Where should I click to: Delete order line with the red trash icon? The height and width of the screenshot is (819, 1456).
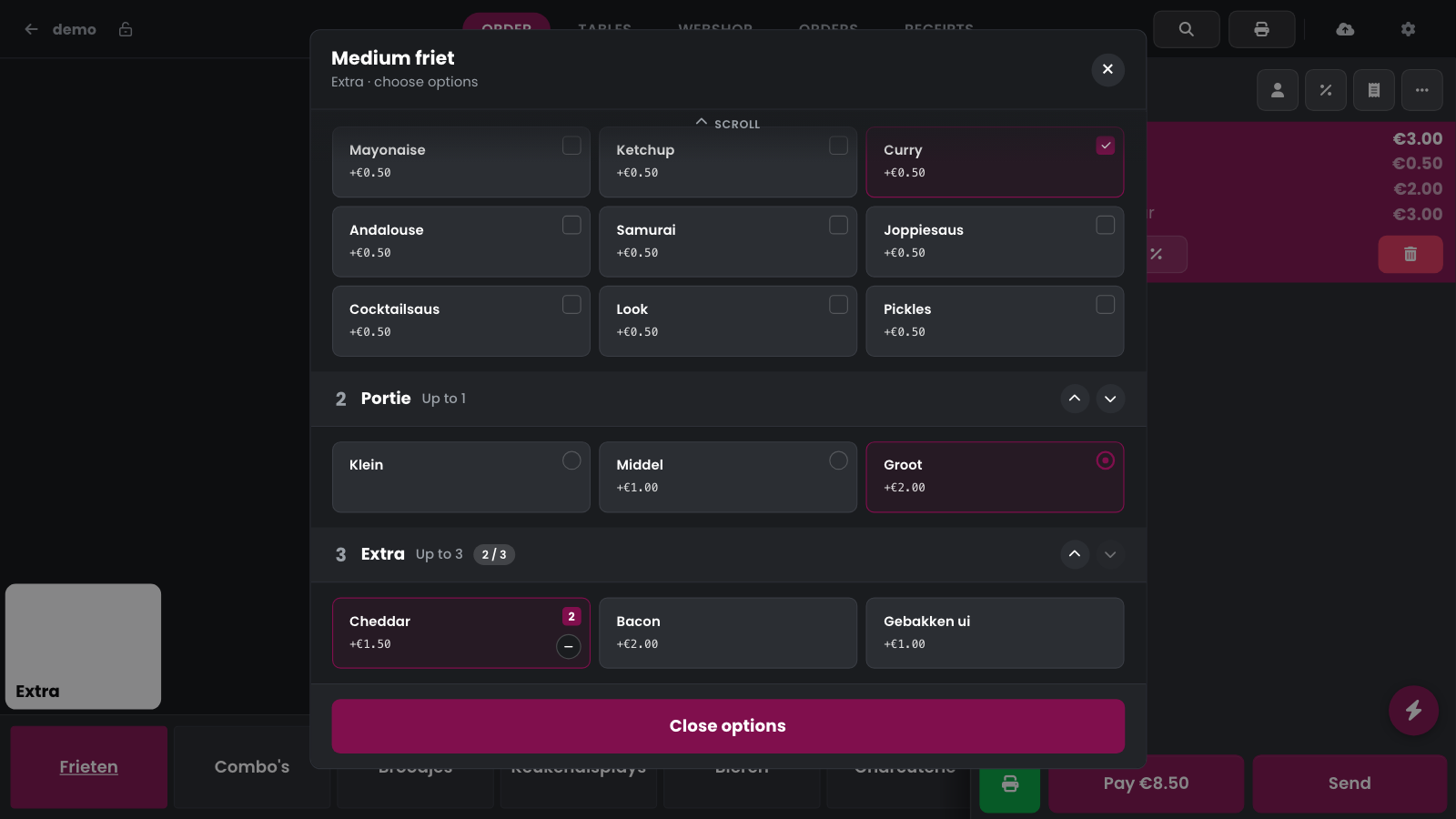tap(1410, 254)
